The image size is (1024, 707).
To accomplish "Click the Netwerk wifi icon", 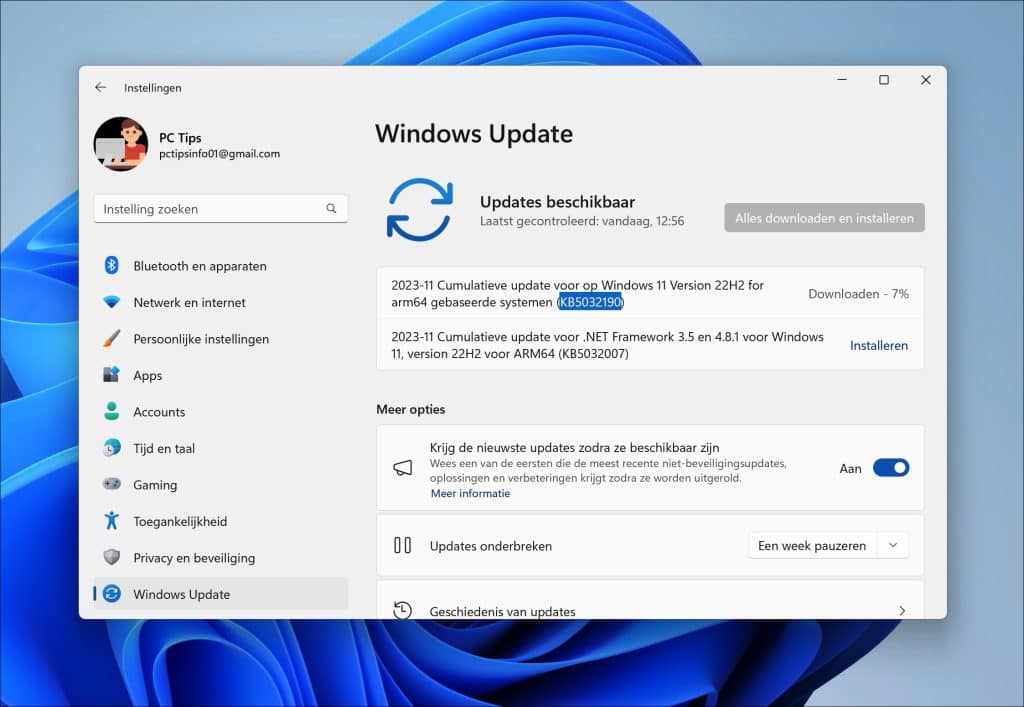I will (x=112, y=302).
